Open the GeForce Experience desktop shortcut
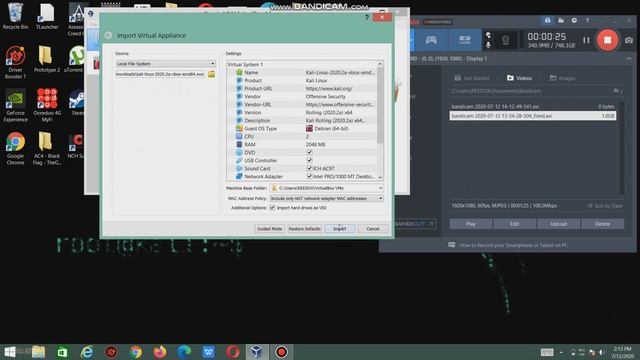This screenshot has height=360, width=640. coord(15,105)
